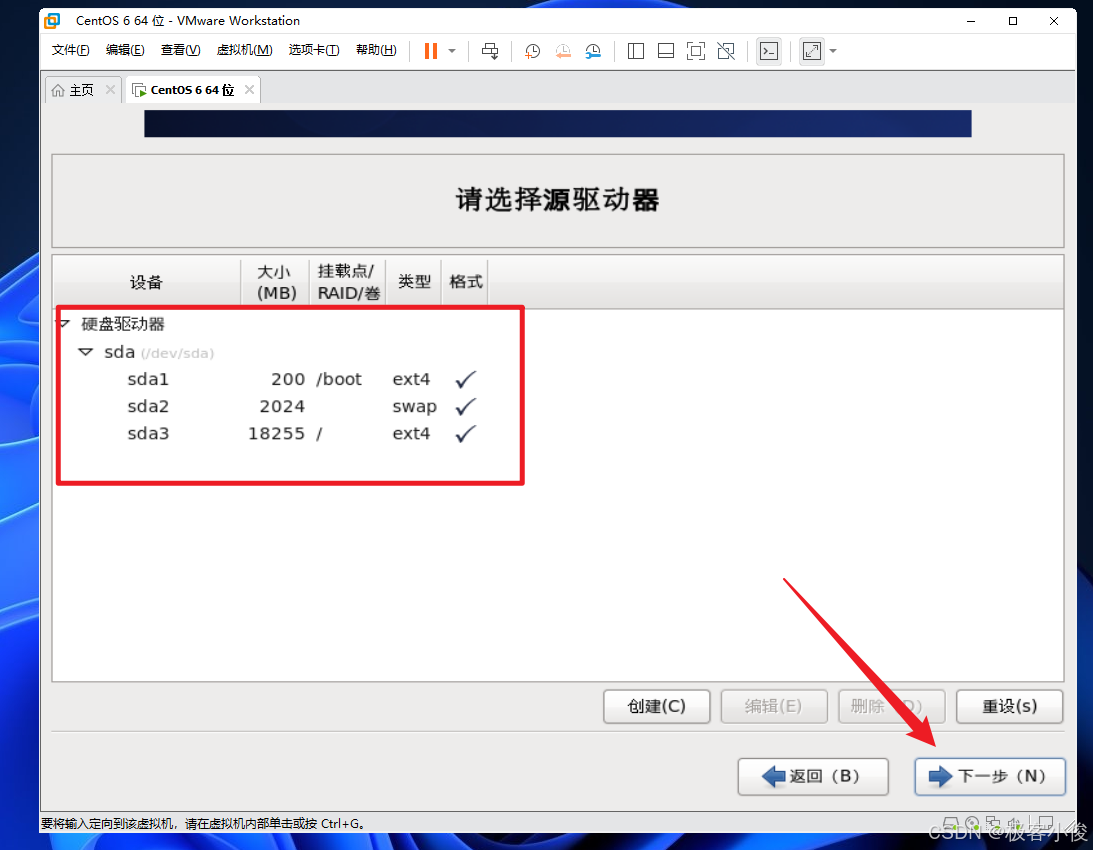Collapse the 硬盘驱动器 tree node
The width and height of the screenshot is (1093, 850).
pyautogui.click(x=65, y=324)
